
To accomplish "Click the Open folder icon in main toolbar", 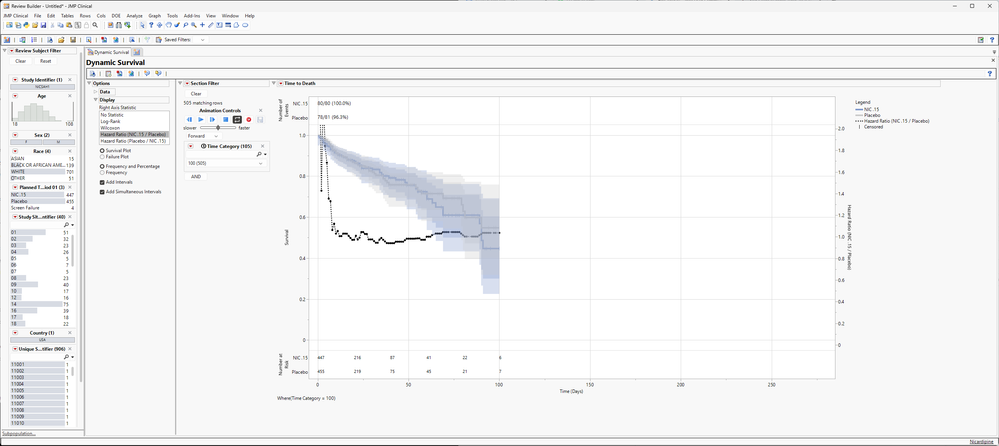I will pyautogui.click(x=35, y=25).
